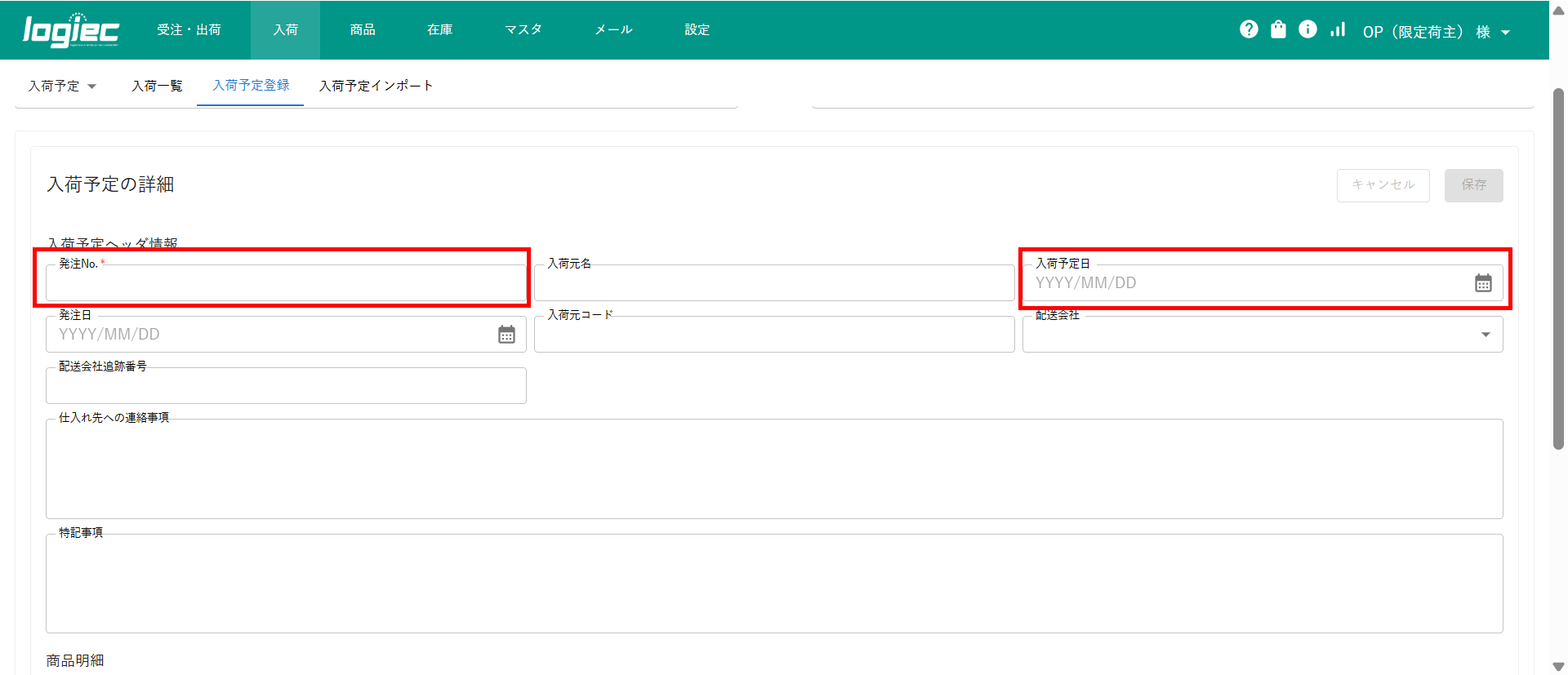Open the 在庫 menu
This screenshot has width=1568, height=675.
[x=439, y=29]
